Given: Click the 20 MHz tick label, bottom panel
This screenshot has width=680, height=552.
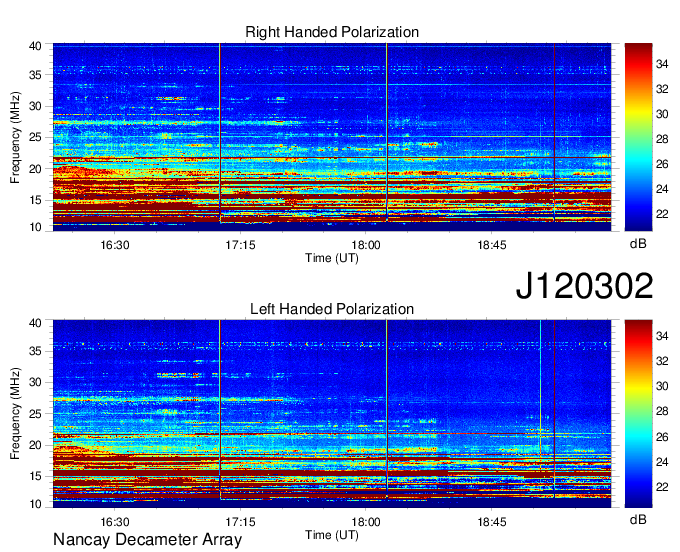Looking at the screenshot, I should 35,445.
